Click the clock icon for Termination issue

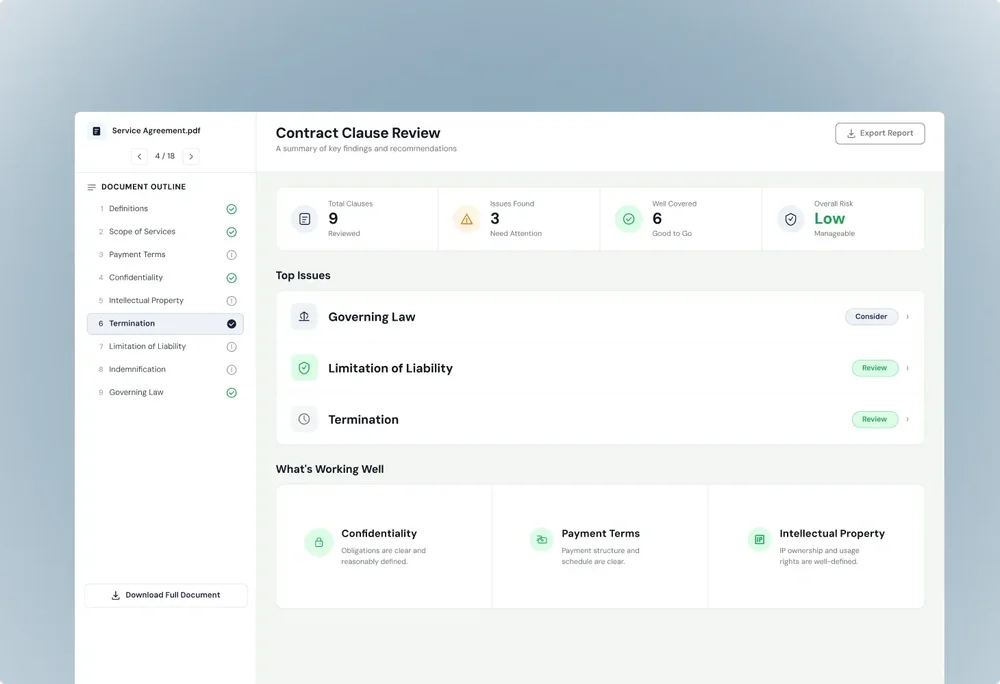304,419
